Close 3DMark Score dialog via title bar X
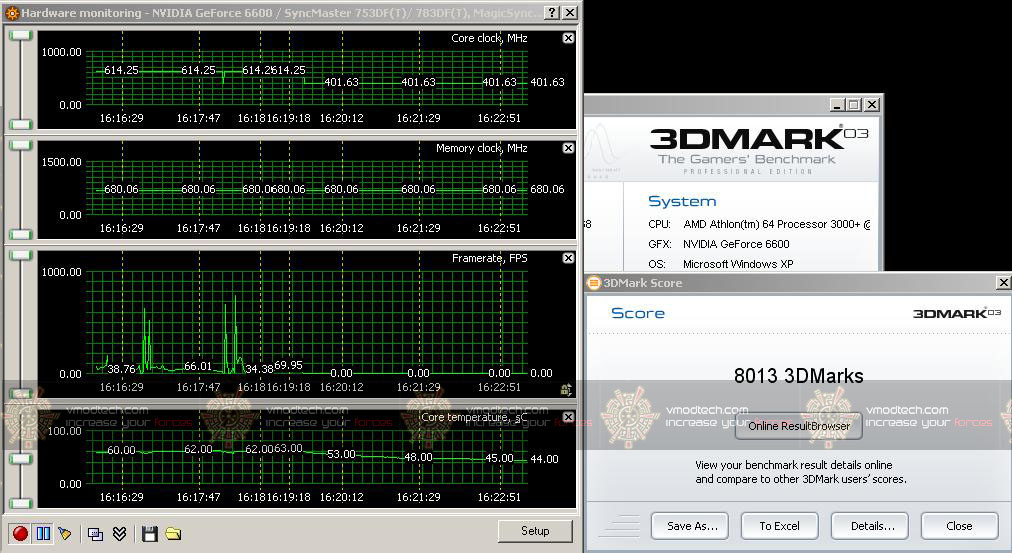 tap(1003, 283)
